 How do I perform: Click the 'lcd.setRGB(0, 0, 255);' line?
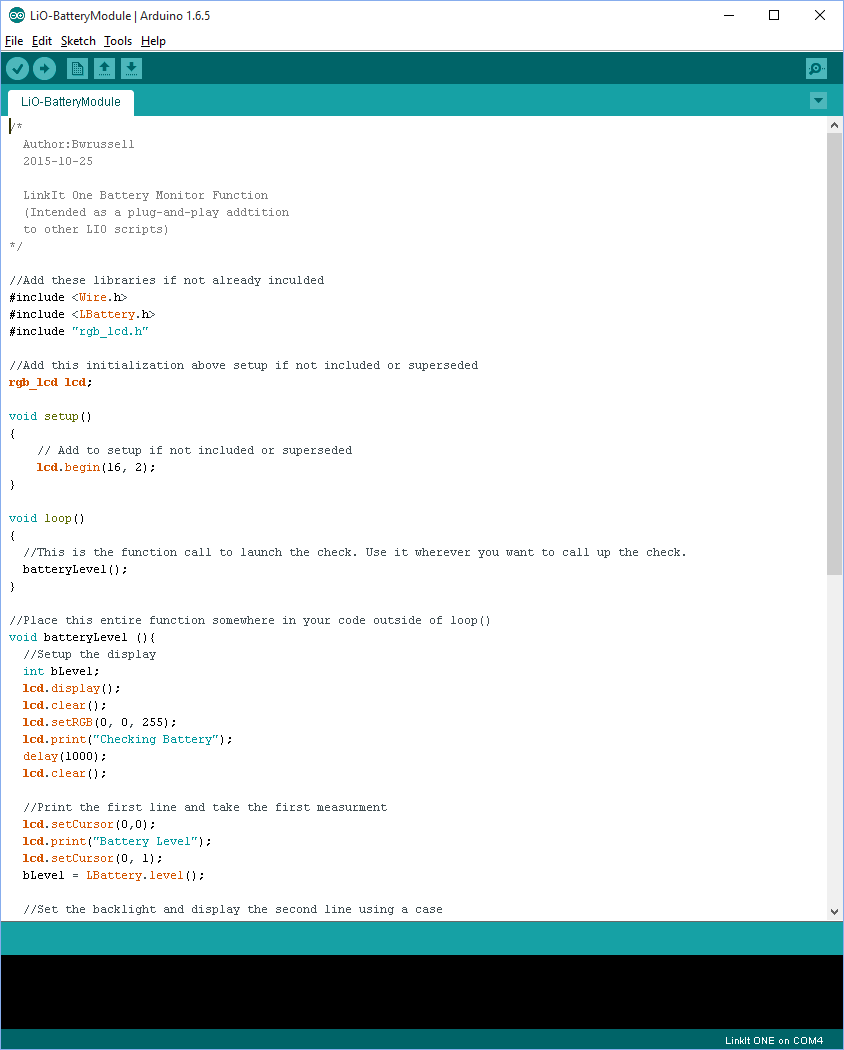pos(100,723)
